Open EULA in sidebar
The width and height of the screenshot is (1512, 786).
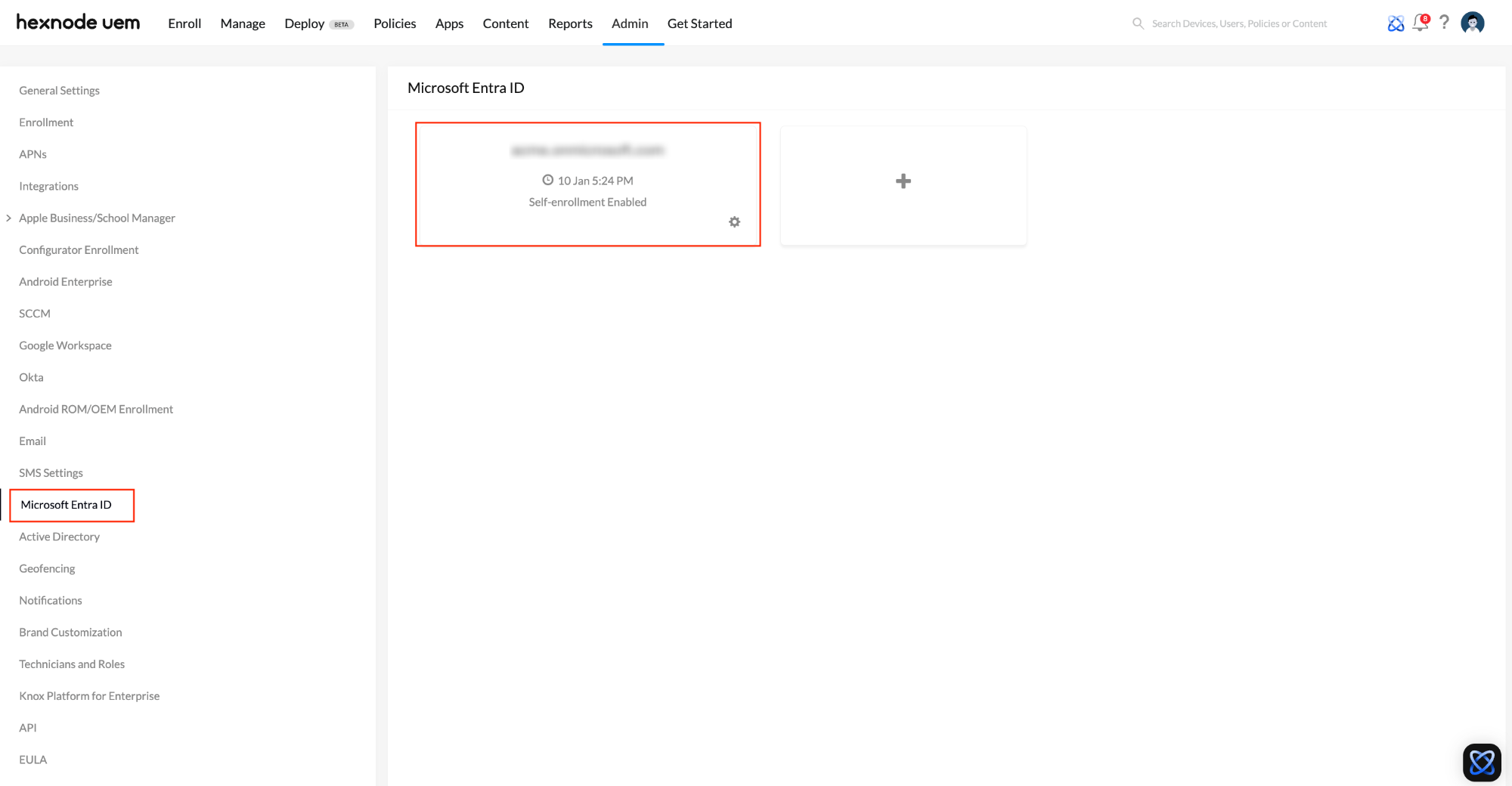(x=33, y=760)
